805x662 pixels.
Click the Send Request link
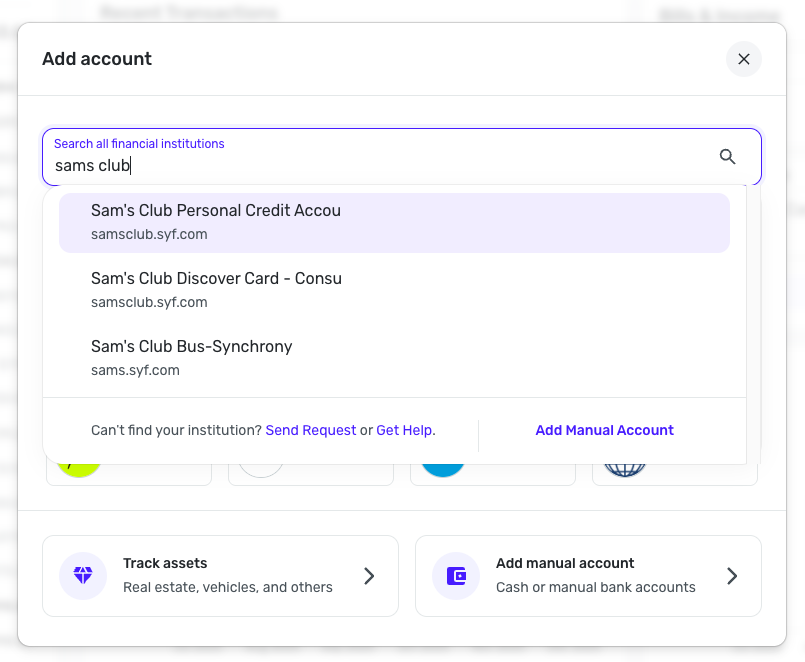tap(310, 430)
